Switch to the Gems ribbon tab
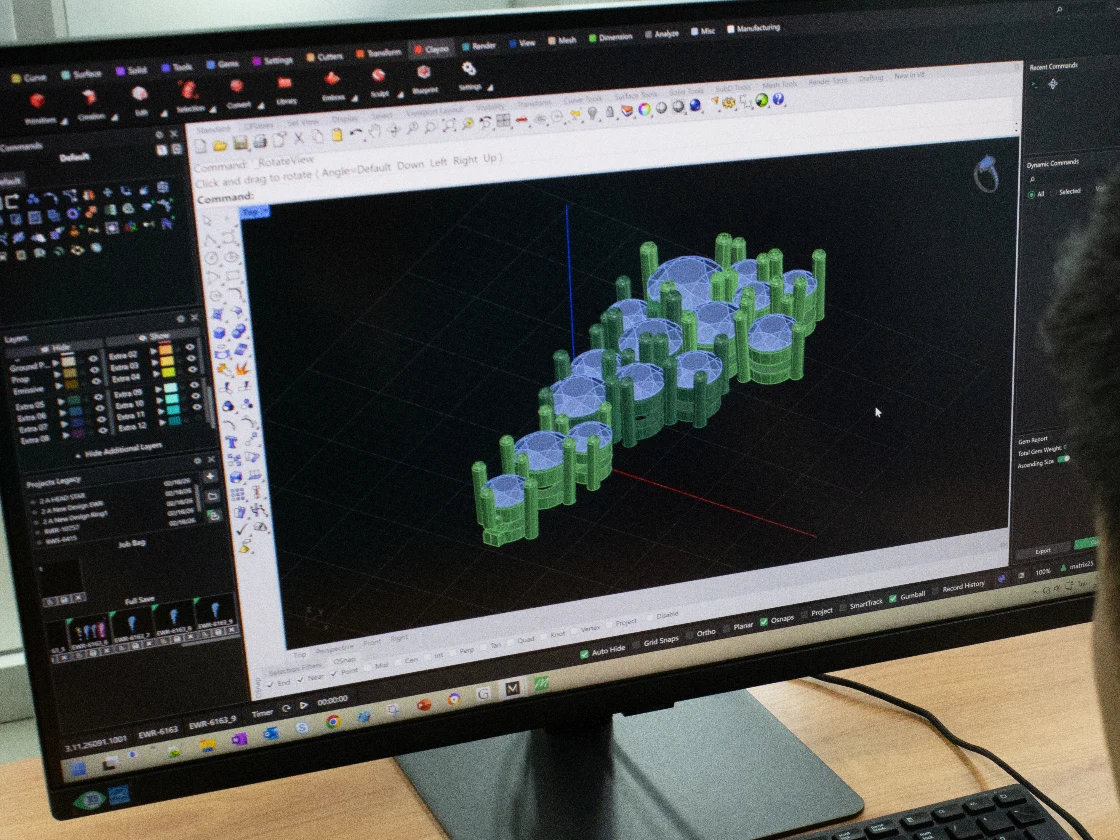 222,64
